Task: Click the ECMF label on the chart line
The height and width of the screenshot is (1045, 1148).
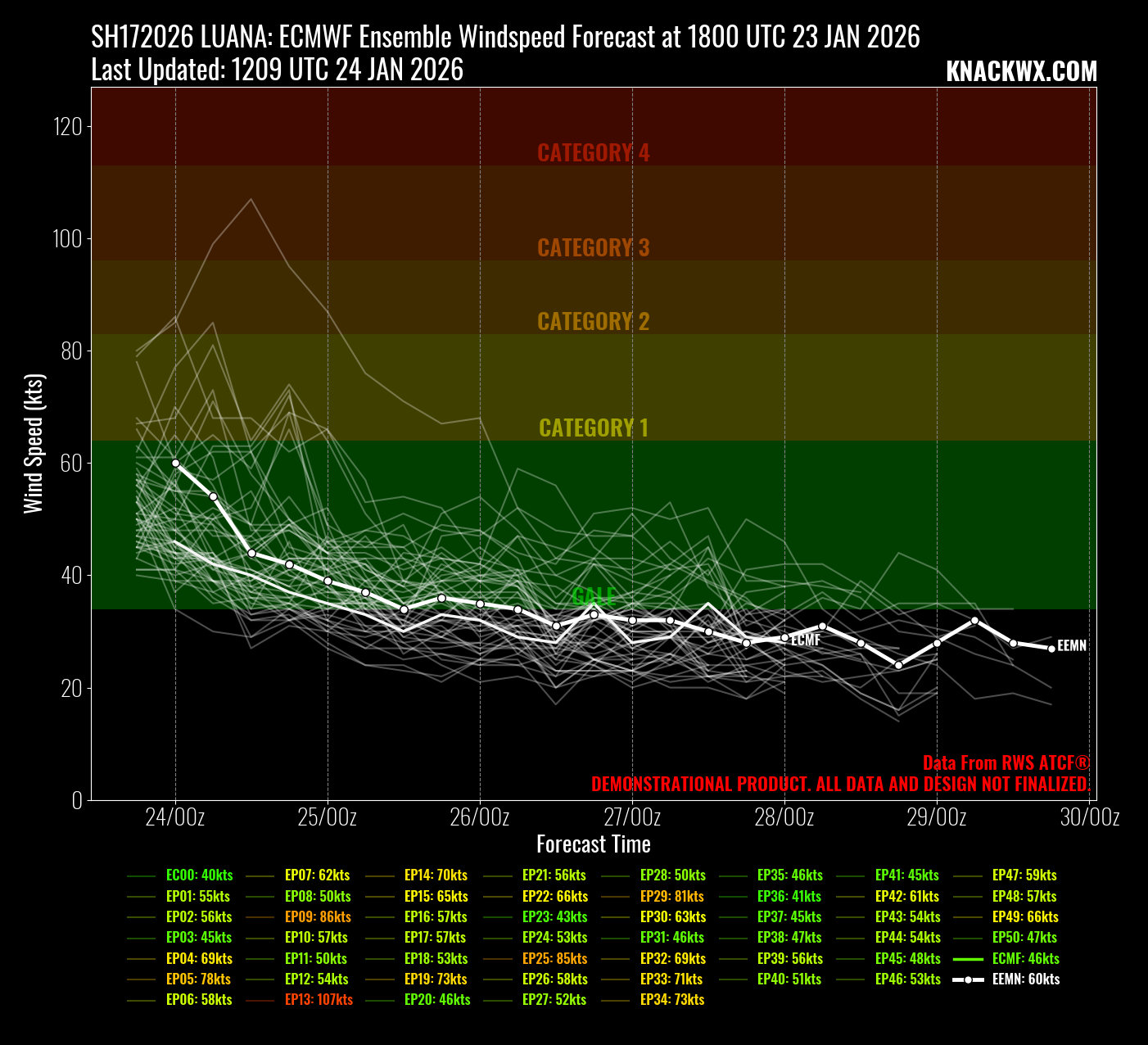Action: [806, 640]
